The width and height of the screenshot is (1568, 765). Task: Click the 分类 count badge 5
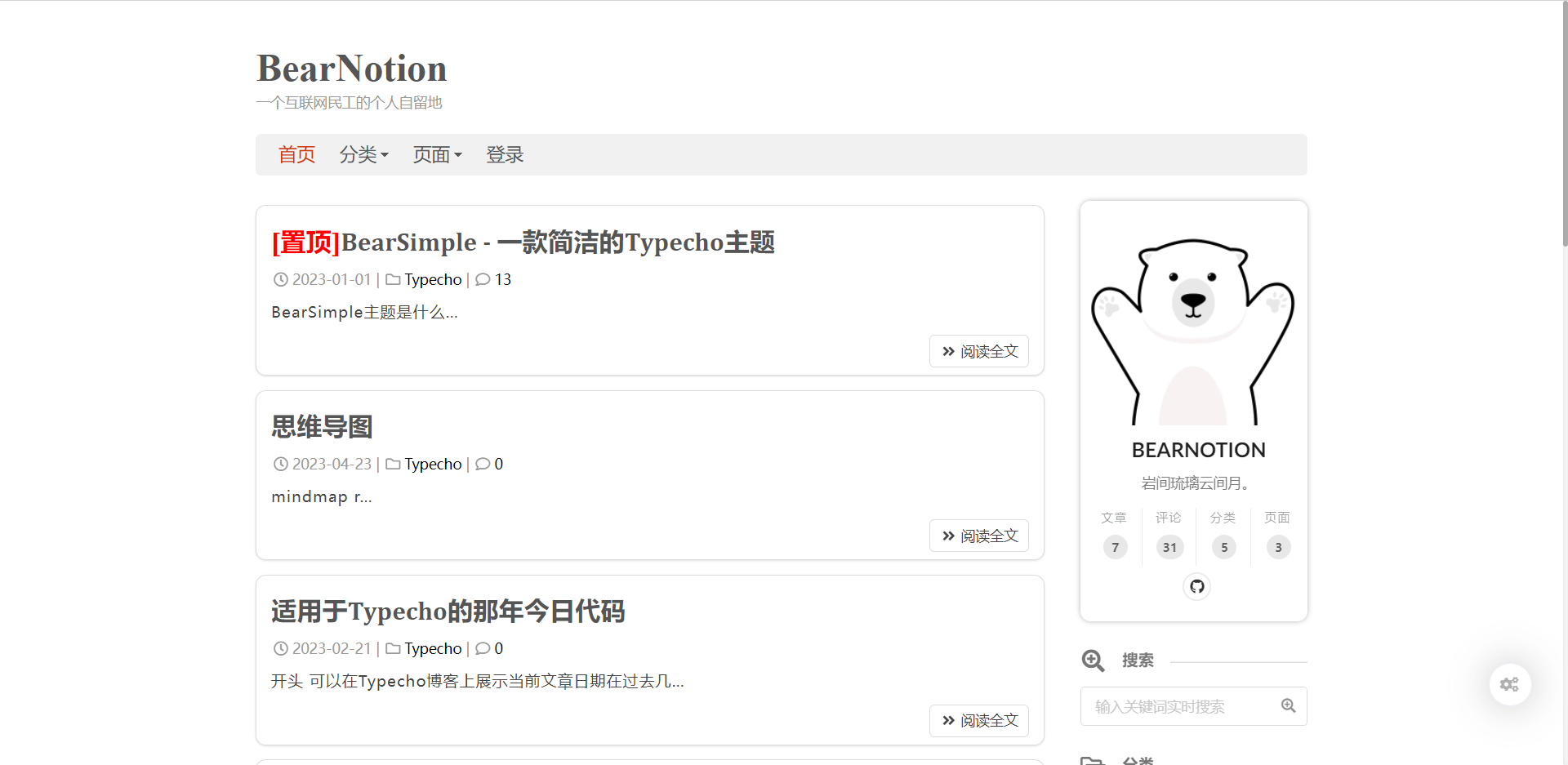(1223, 547)
